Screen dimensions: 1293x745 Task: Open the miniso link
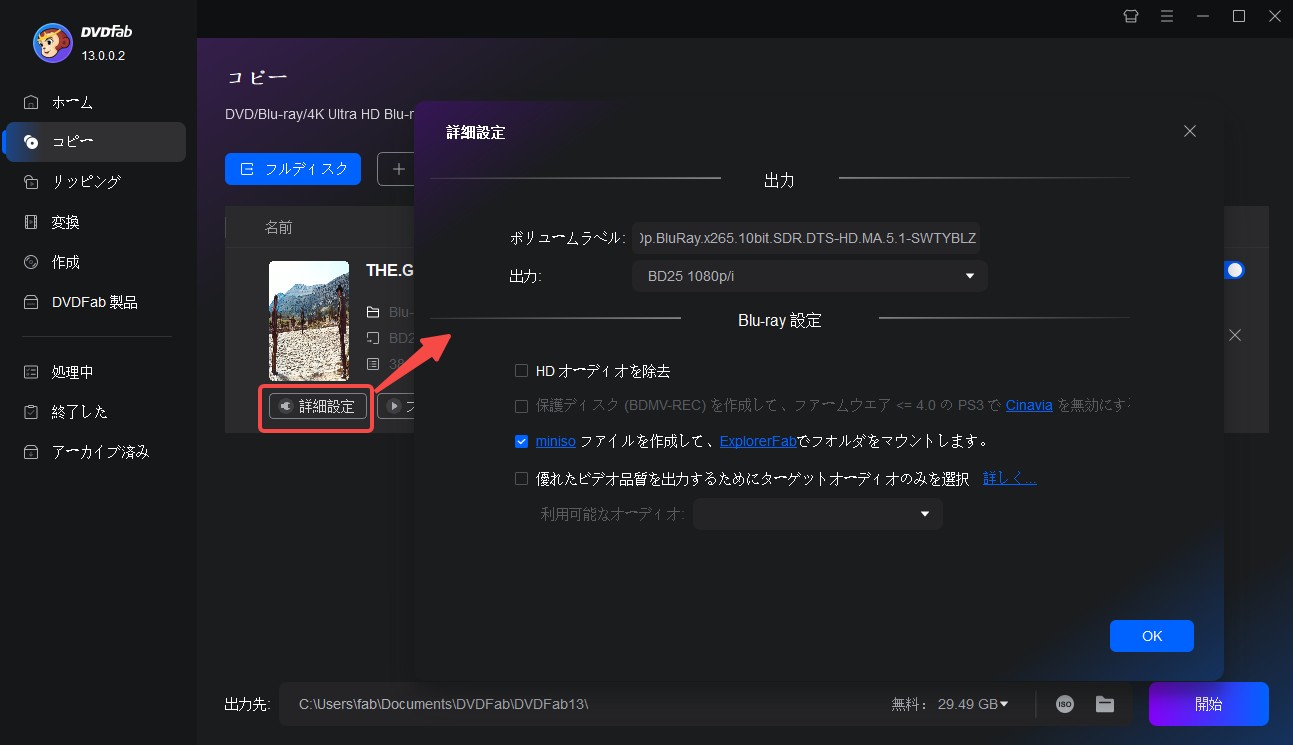coord(556,441)
